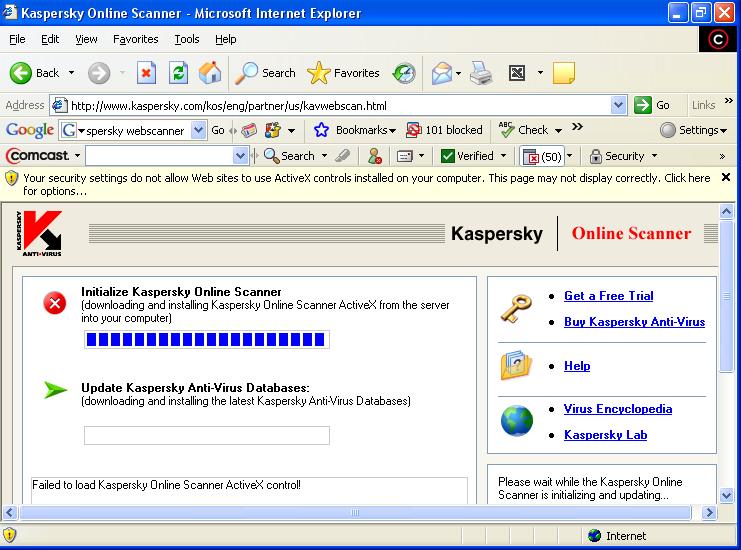Open Google search box dropdown arrow
Viewport: 741px width, 550px height.
click(x=198, y=130)
